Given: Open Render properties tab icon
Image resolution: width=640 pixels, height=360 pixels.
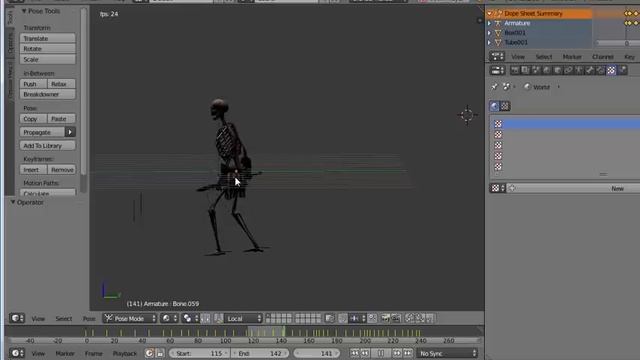Looking at the screenshot, I should coord(515,70).
